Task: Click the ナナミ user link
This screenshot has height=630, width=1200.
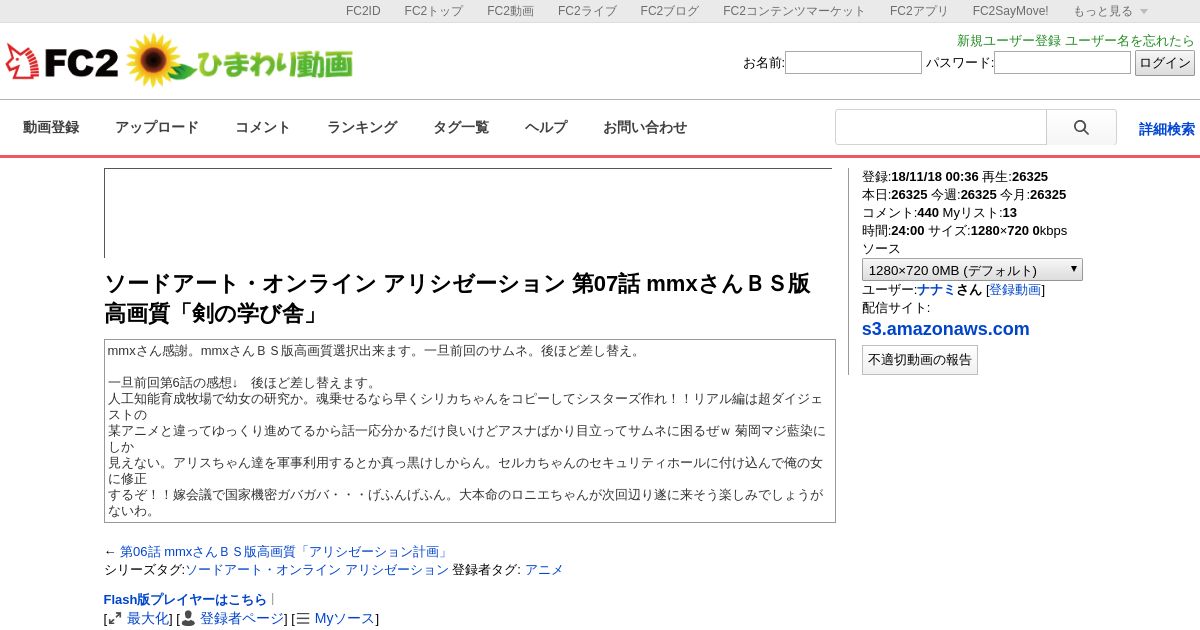Action: point(937,289)
